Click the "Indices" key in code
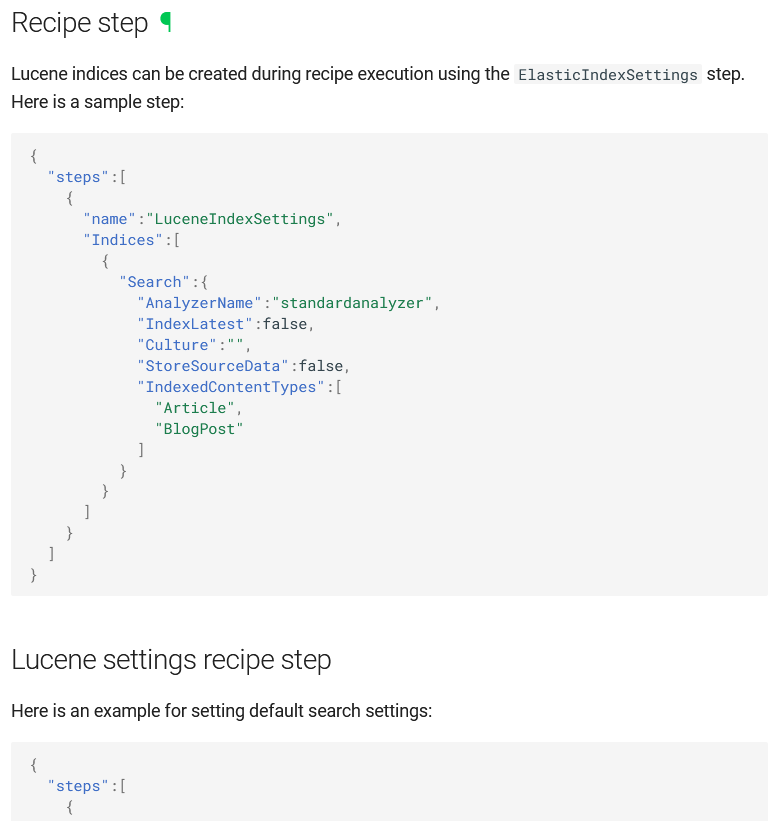780x821 pixels. 123,240
